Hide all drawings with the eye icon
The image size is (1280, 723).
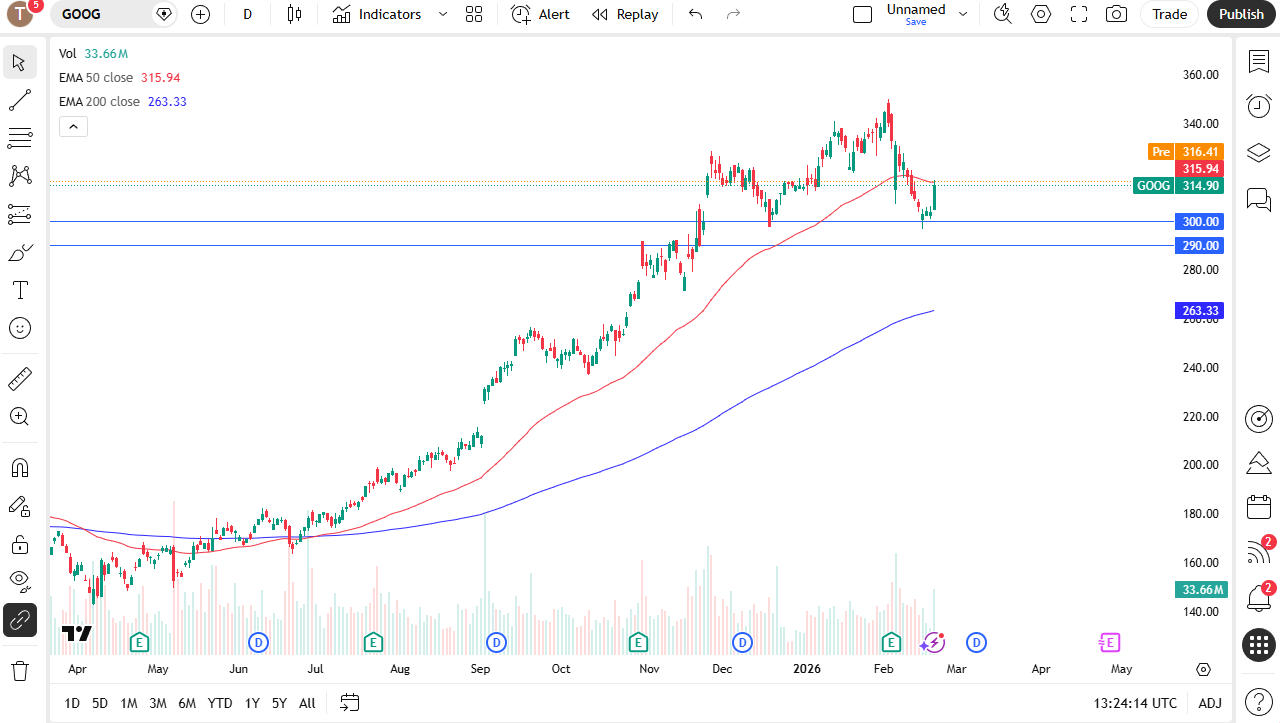[x=20, y=582]
